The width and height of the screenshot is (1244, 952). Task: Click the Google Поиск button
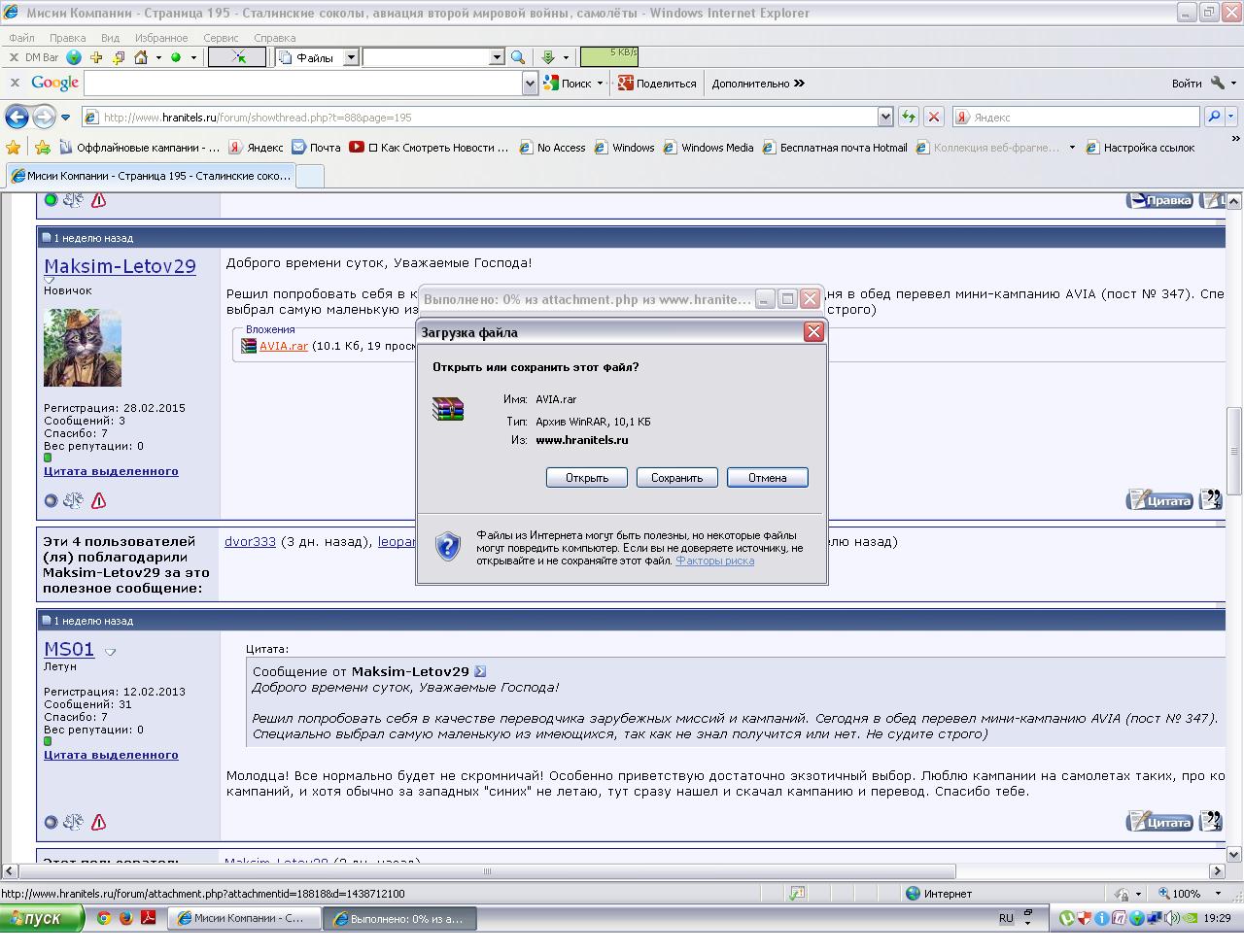[x=570, y=84]
